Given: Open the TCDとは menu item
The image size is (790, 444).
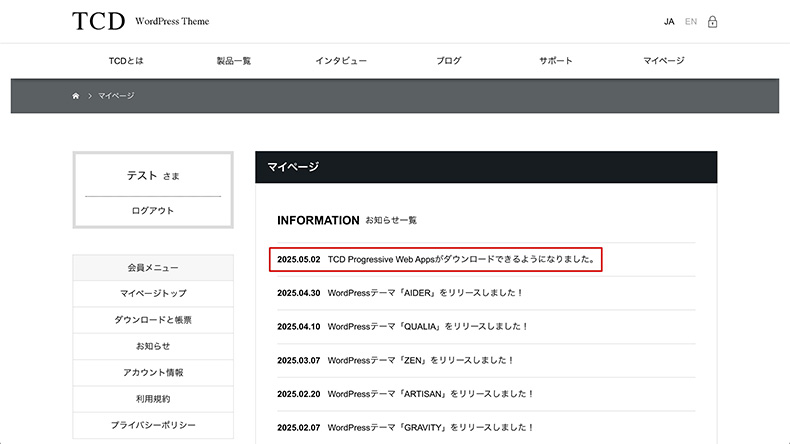Looking at the screenshot, I should (x=126, y=60).
